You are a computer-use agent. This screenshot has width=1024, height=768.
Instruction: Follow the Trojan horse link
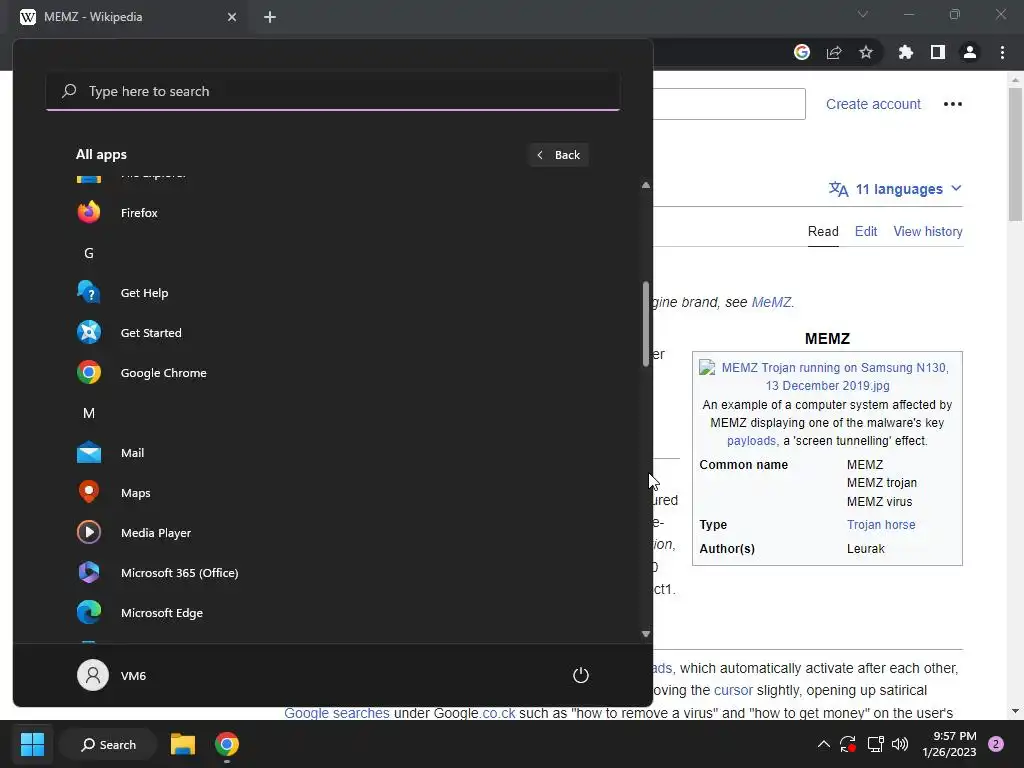coord(881,524)
